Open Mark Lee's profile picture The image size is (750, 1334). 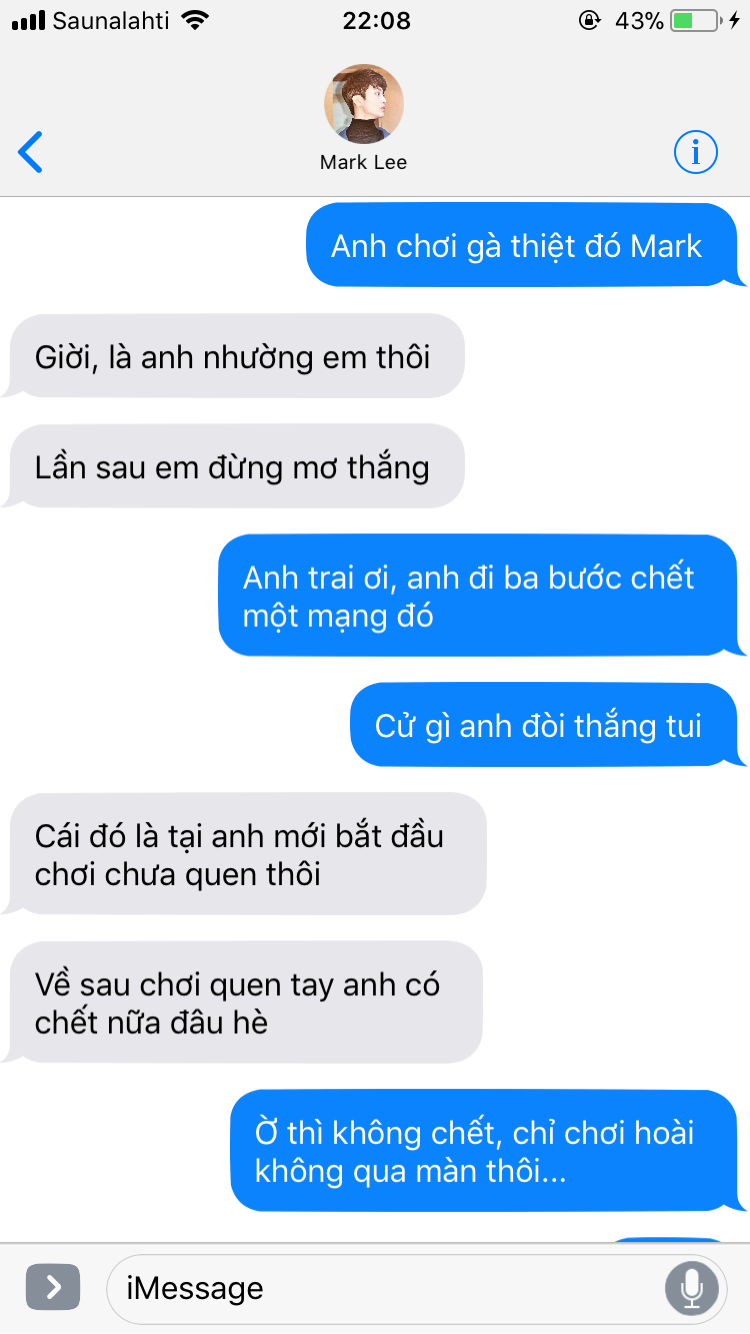pyautogui.click(x=363, y=104)
